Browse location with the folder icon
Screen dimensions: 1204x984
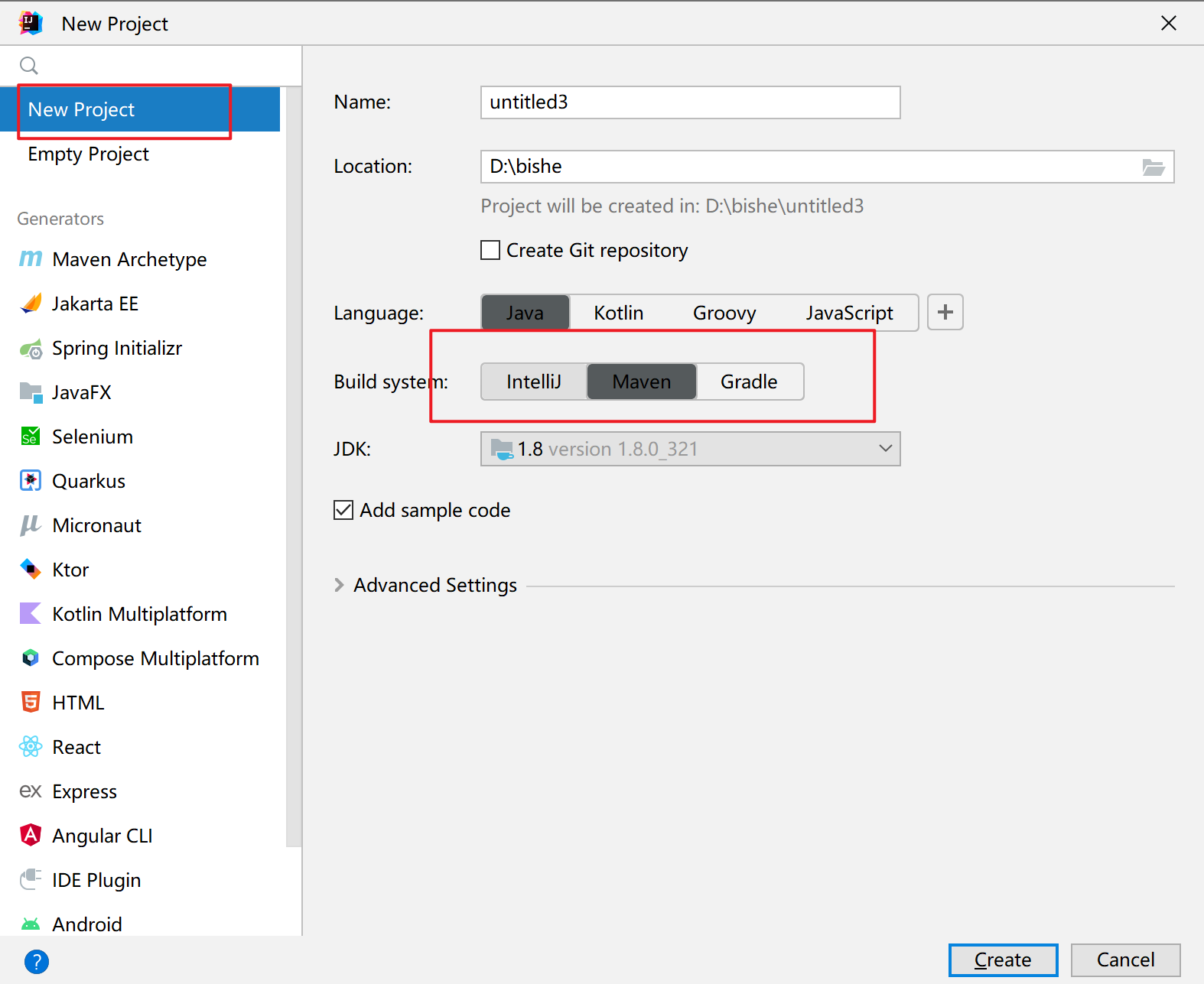pos(1153,167)
